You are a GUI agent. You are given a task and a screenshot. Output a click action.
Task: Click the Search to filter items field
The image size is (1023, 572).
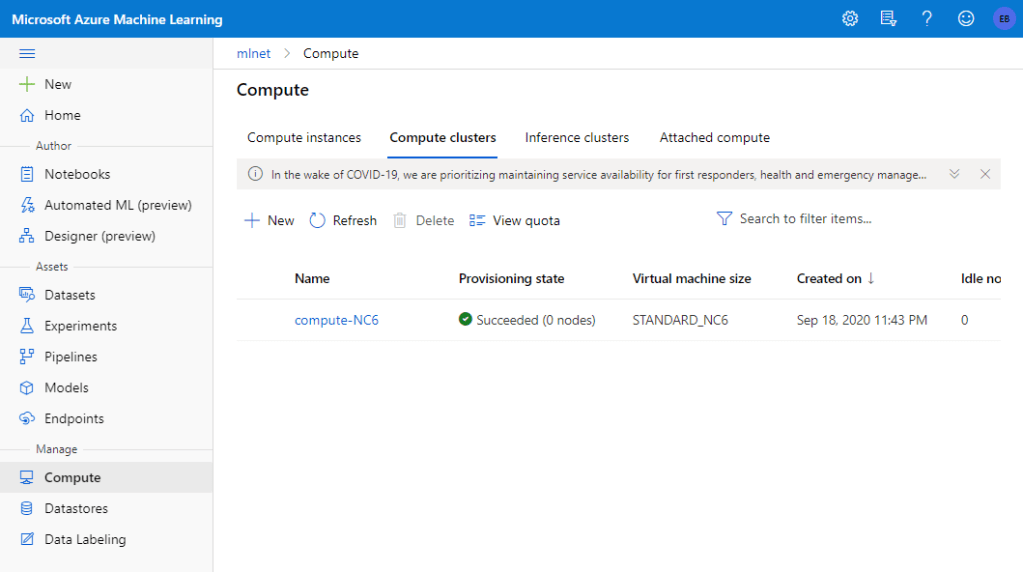(805, 219)
